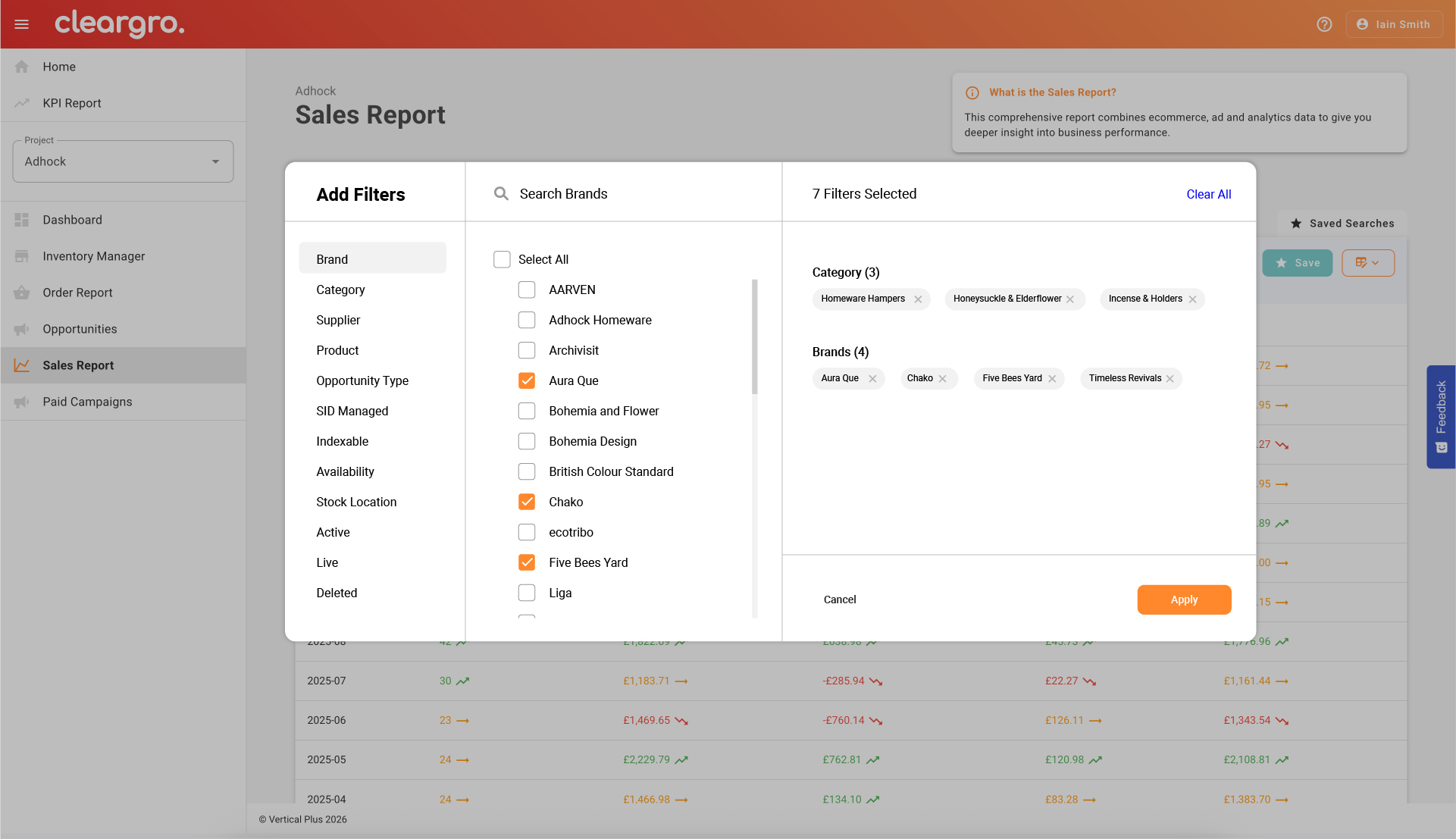Open the Iain Smith account menu
The image size is (1456, 839).
(1394, 24)
